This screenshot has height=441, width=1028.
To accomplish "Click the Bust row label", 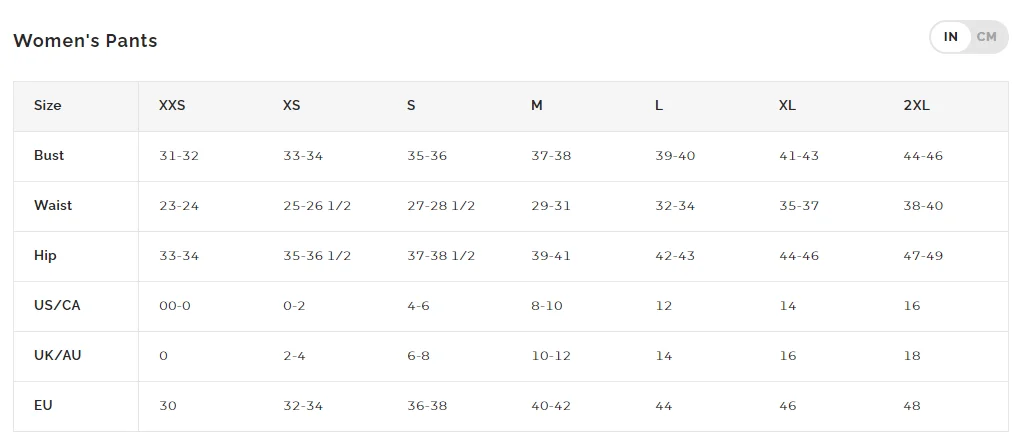I will pyautogui.click(x=49, y=155).
